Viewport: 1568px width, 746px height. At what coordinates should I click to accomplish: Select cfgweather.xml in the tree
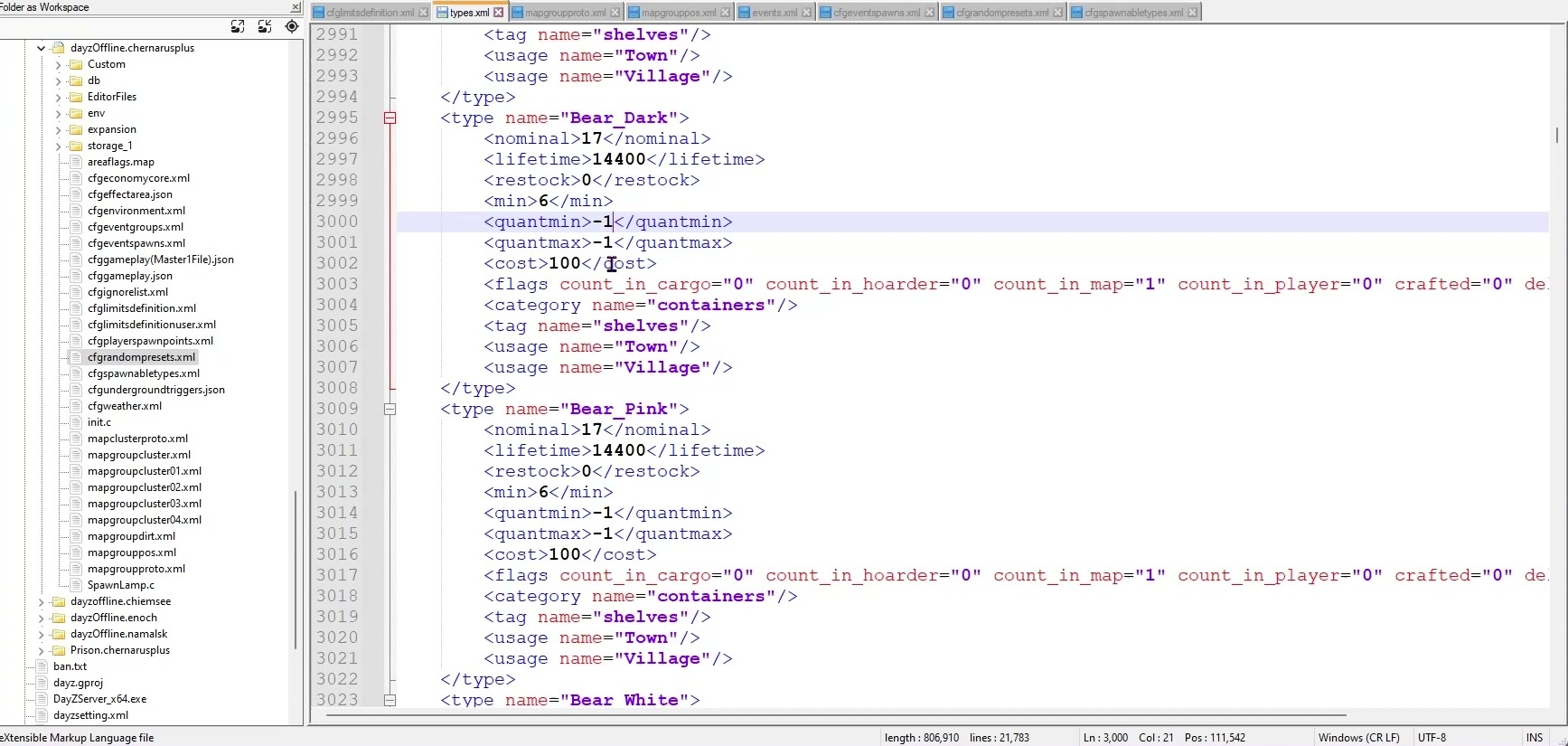(x=125, y=406)
